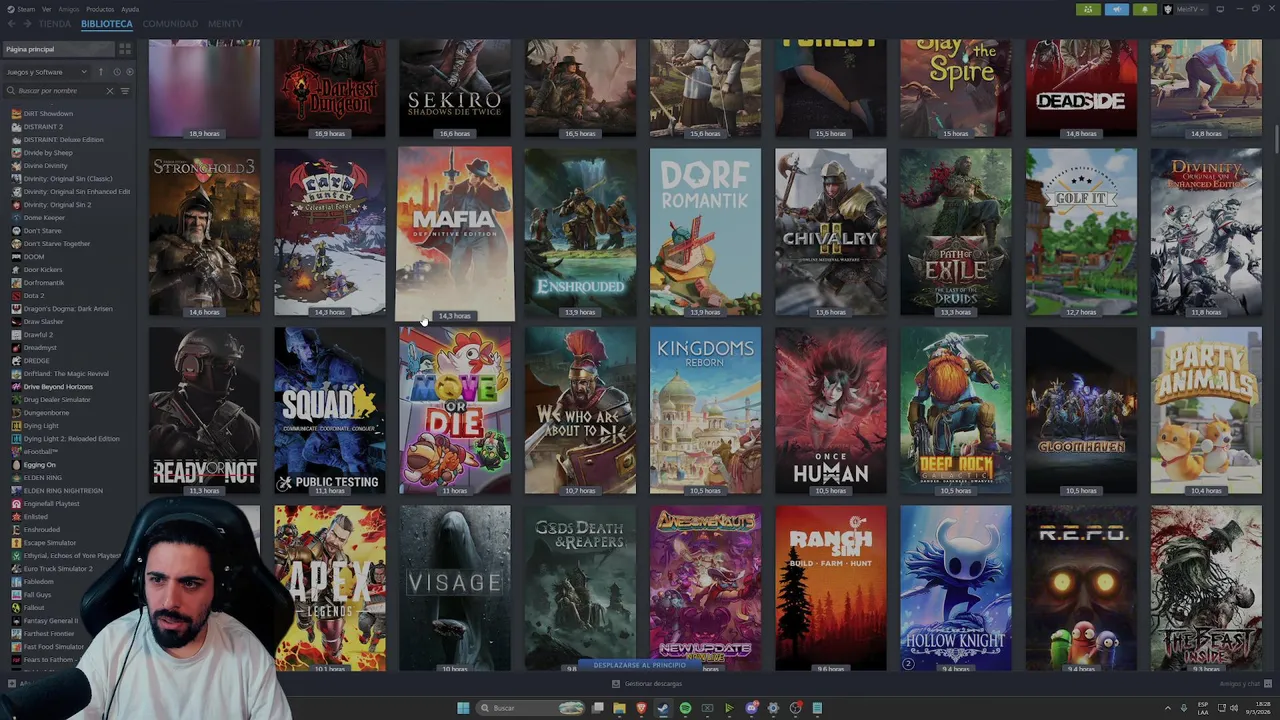Open the Visage game cover
Viewport: 1280px width, 720px height.
pos(455,588)
